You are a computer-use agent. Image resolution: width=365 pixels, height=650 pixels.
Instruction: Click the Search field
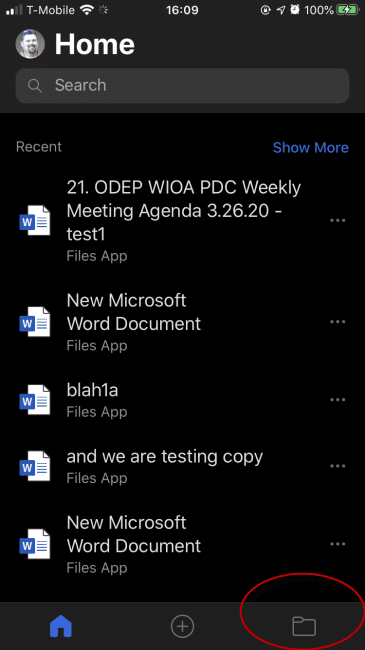click(182, 86)
